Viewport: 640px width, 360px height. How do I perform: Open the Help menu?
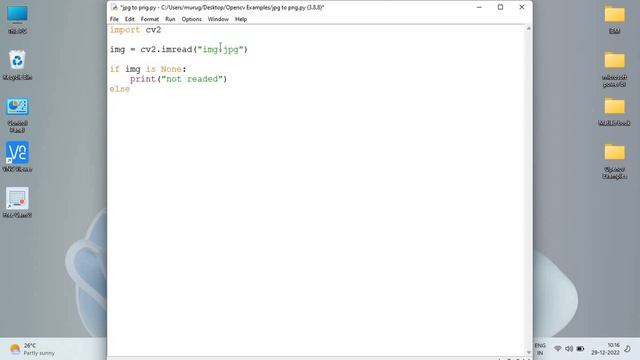(x=241, y=19)
